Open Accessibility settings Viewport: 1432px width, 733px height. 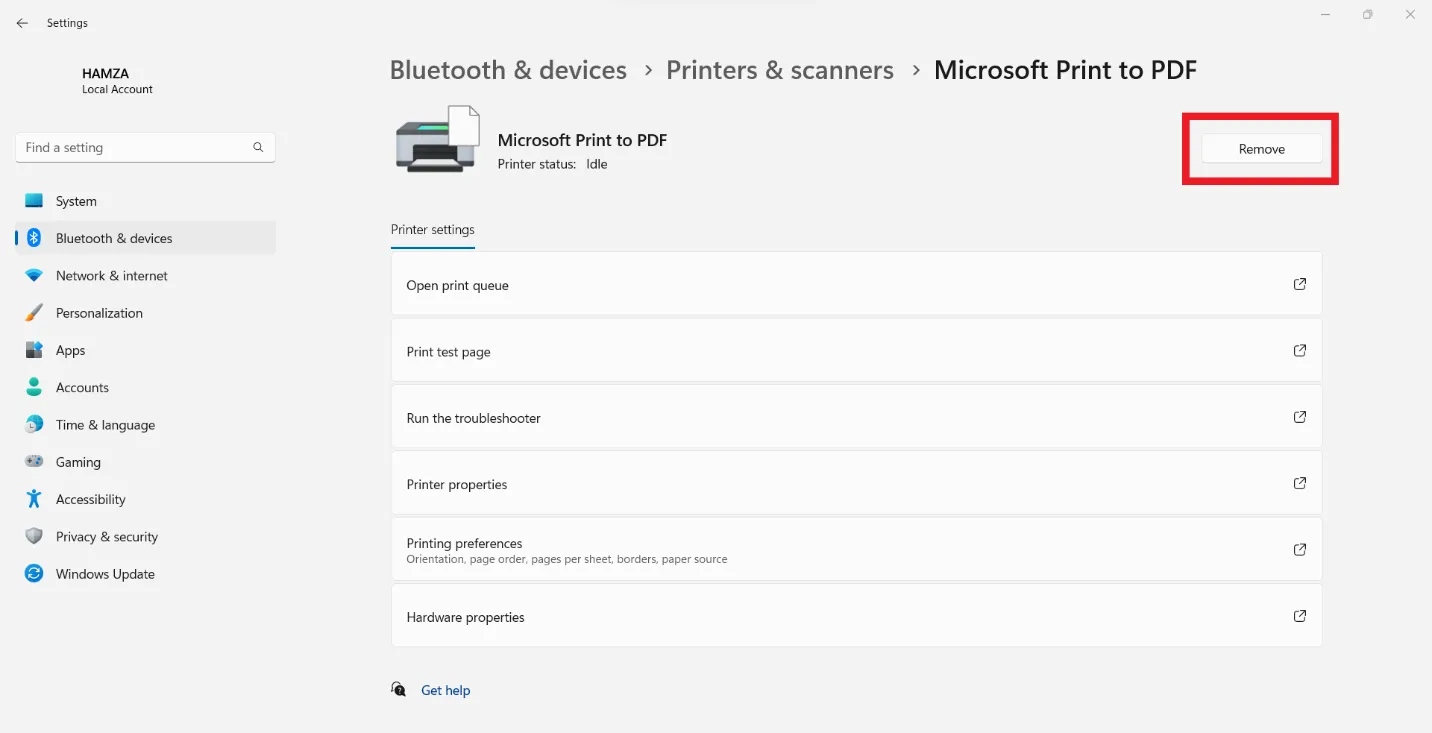(x=91, y=498)
